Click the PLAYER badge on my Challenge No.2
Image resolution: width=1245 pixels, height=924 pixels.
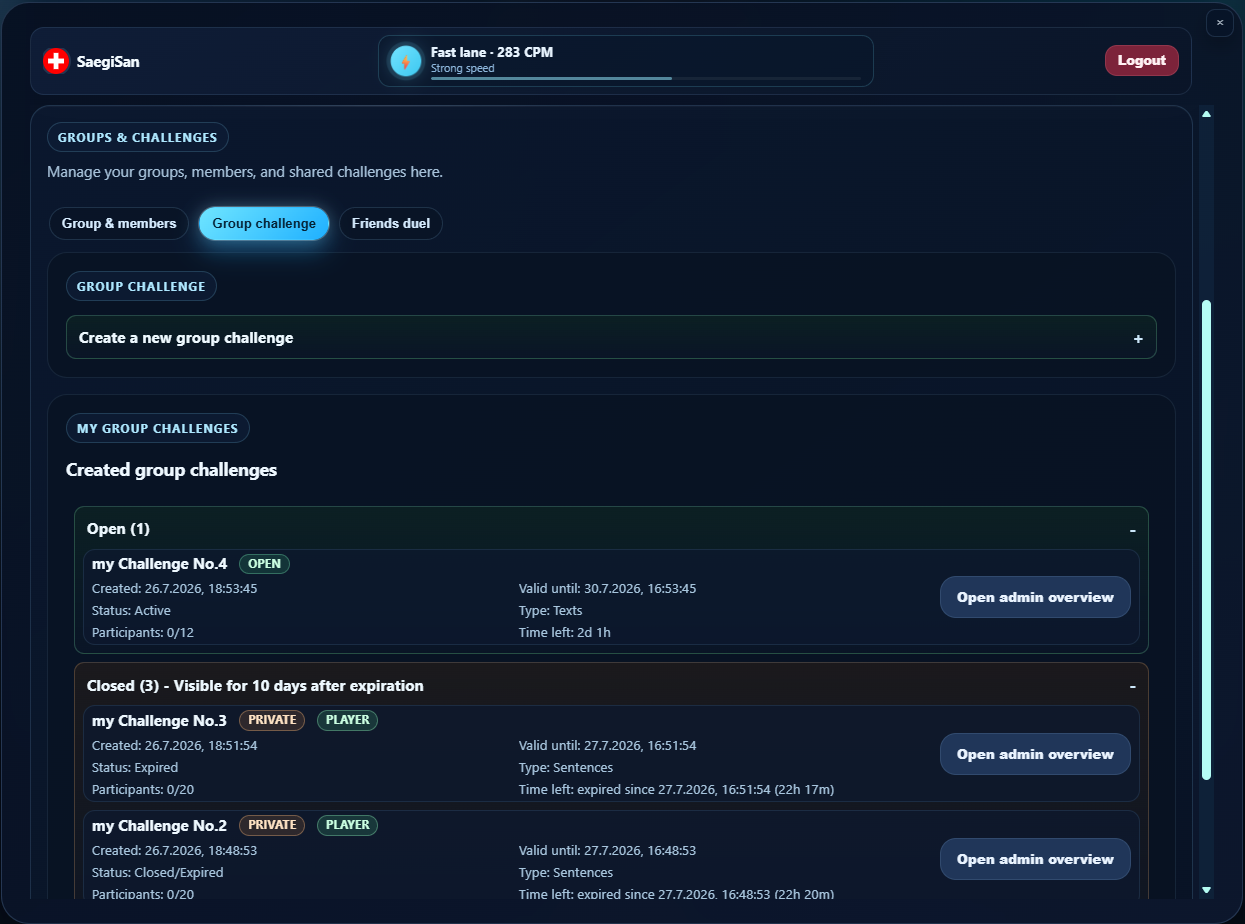[x=347, y=825]
